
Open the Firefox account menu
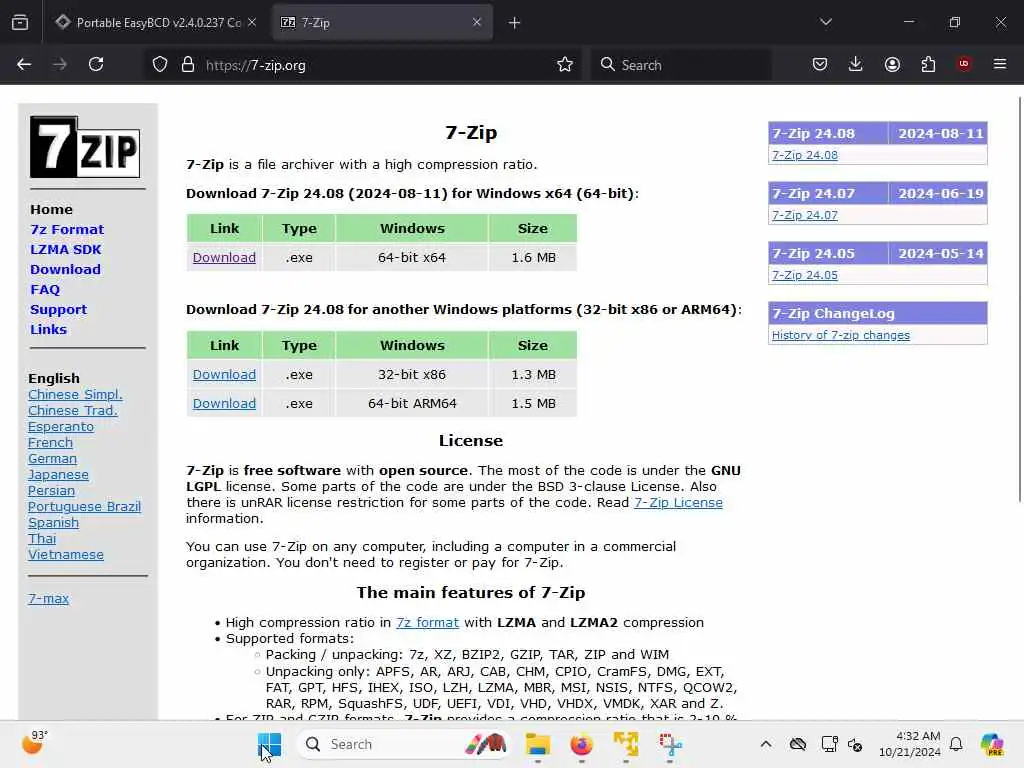click(x=892, y=64)
